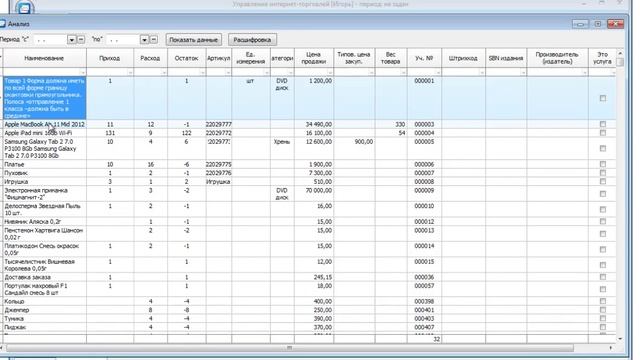The width and height of the screenshot is (640, 360).
Task: Open the Уч. № column filter dropdown
Action: coord(438,73)
